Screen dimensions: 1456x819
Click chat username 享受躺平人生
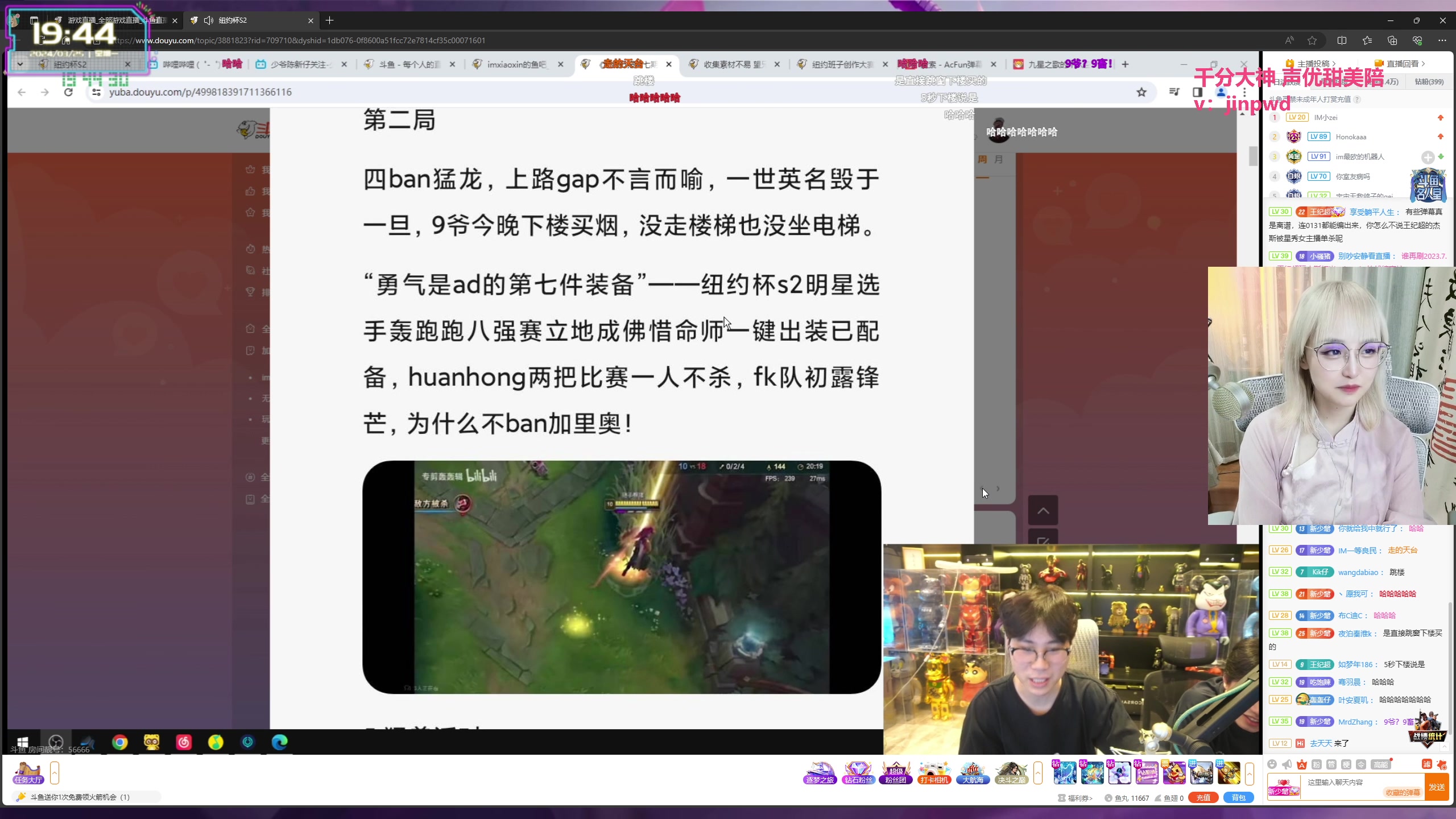(x=1372, y=212)
